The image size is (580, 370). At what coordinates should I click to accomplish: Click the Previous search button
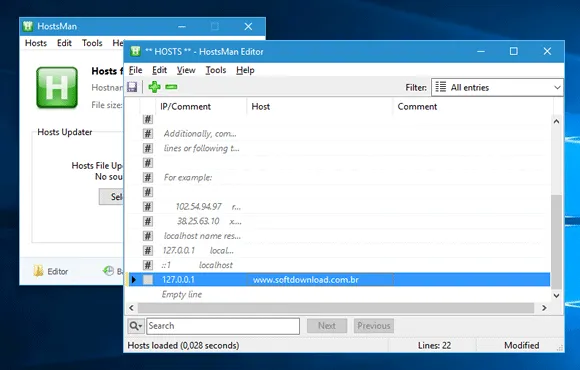coord(374,326)
